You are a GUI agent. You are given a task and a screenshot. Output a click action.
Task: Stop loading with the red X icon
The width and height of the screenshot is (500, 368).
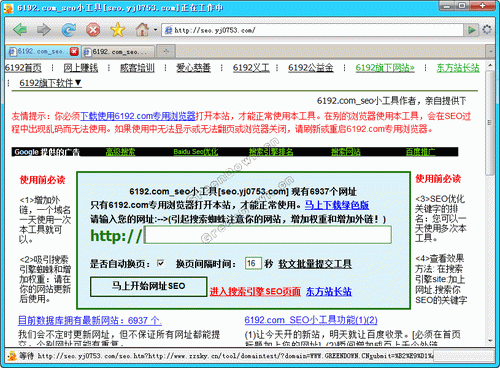(x=93, y=30)
